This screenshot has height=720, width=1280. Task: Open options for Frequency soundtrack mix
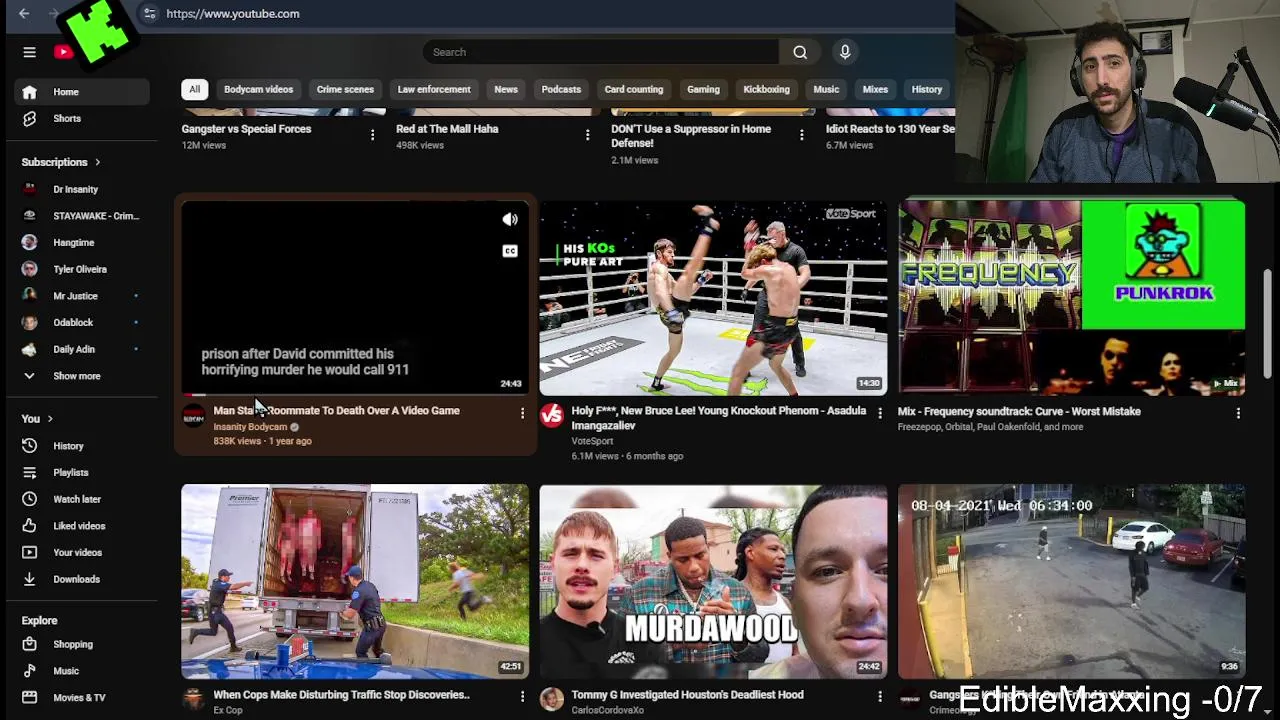tap(1238, 413)
